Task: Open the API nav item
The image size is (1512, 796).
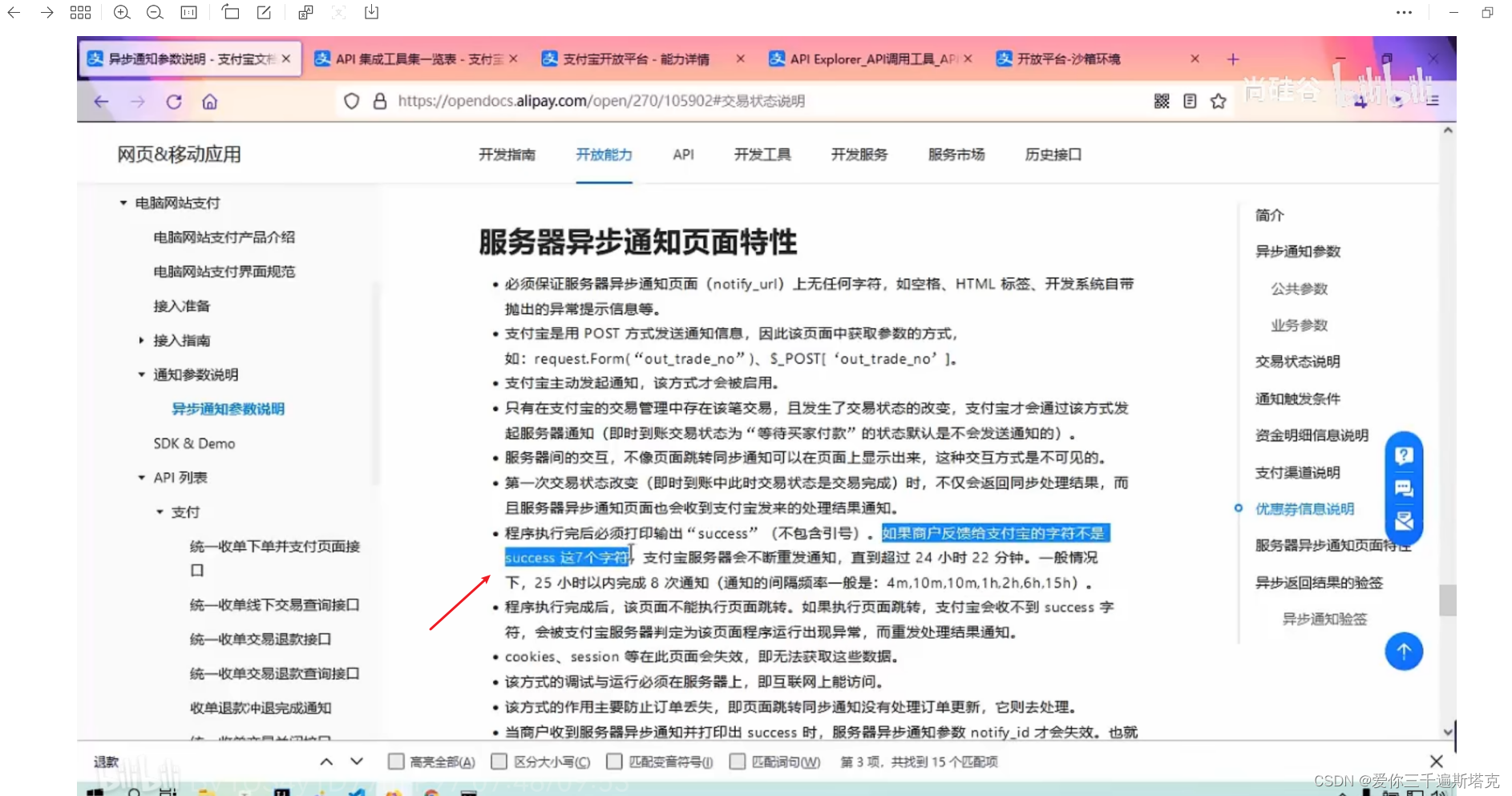Action: [683, 155]
